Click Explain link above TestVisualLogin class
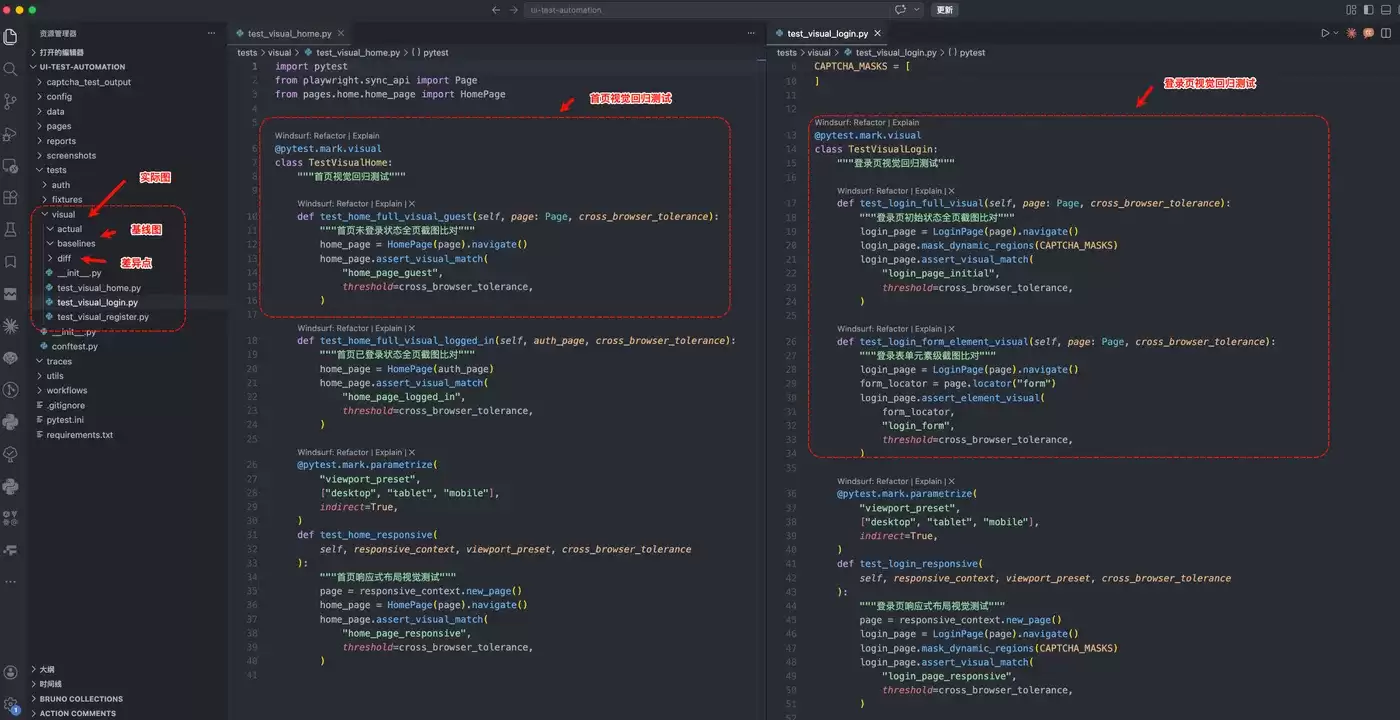This screenshot has width=1400, height=720. coord(905,123)
